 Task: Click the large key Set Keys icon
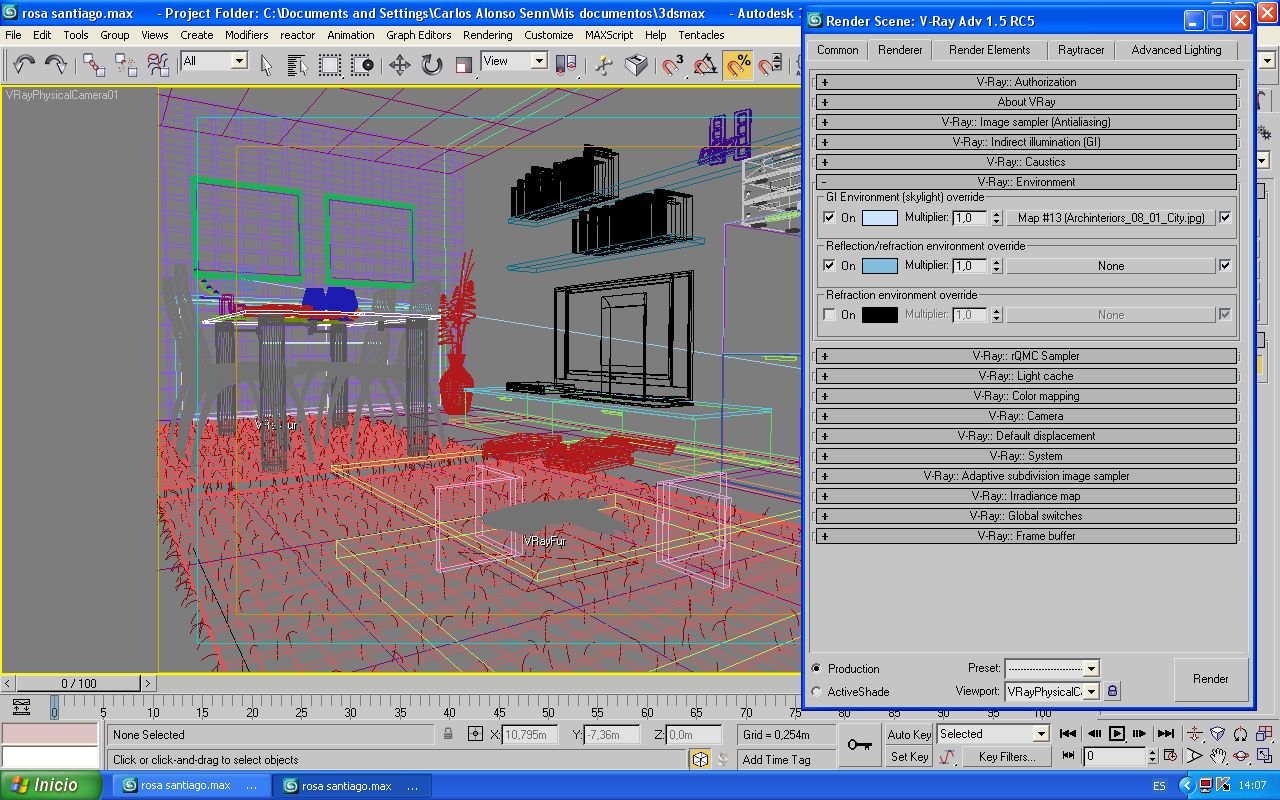click(x=859, y=745)
